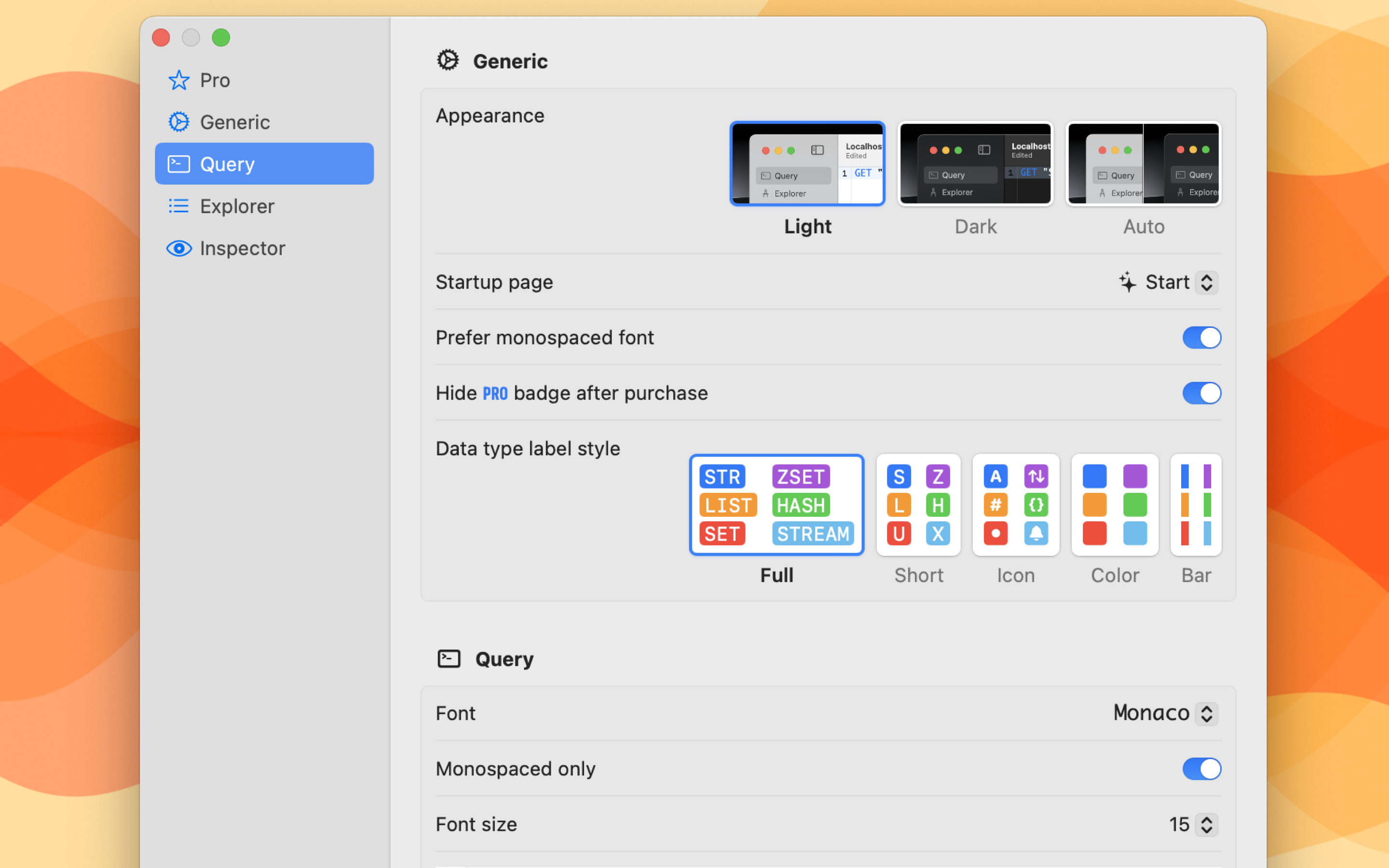Viewport: 1389px width, 868px height.
Task: Open the Startup page dropdown
Action: pos(1168,282)
